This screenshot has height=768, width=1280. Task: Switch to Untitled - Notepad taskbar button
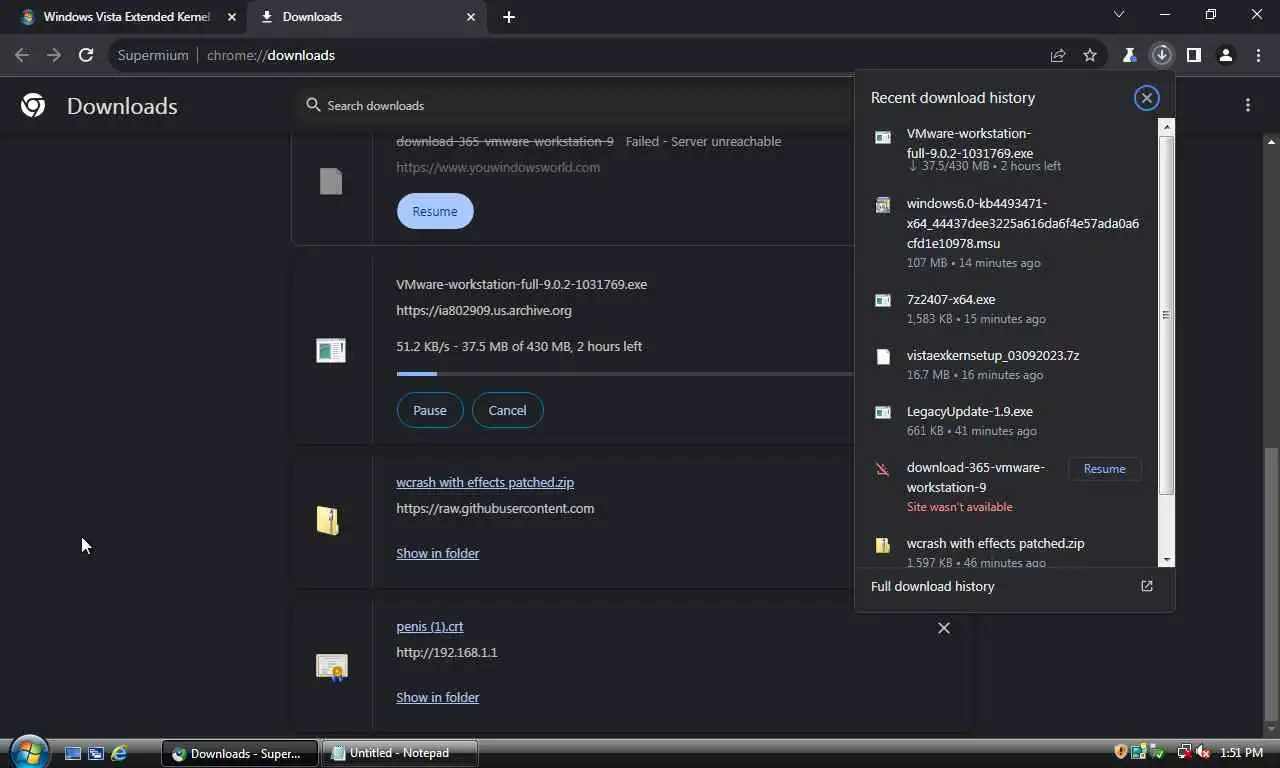coord(400,753)
